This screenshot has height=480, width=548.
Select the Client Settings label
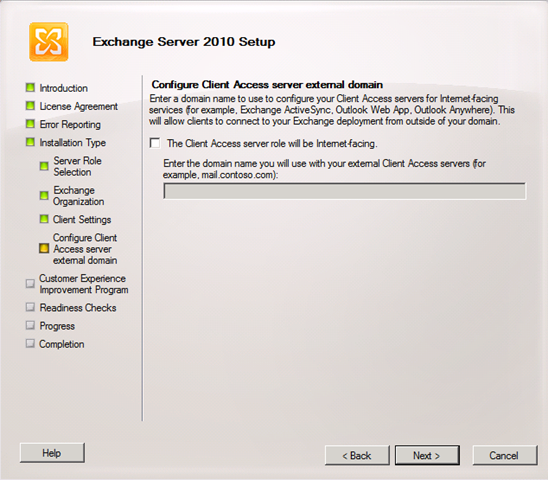click(82, 220)
